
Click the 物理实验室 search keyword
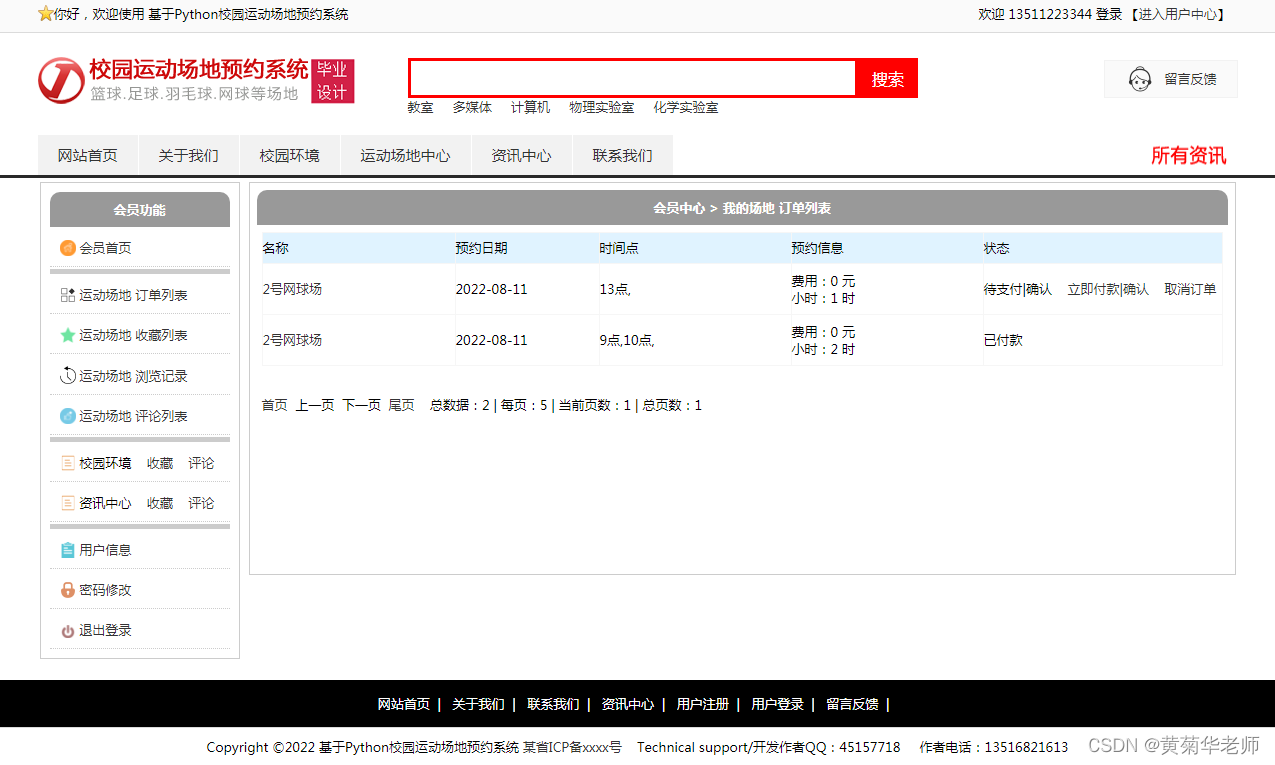point(602,107)
